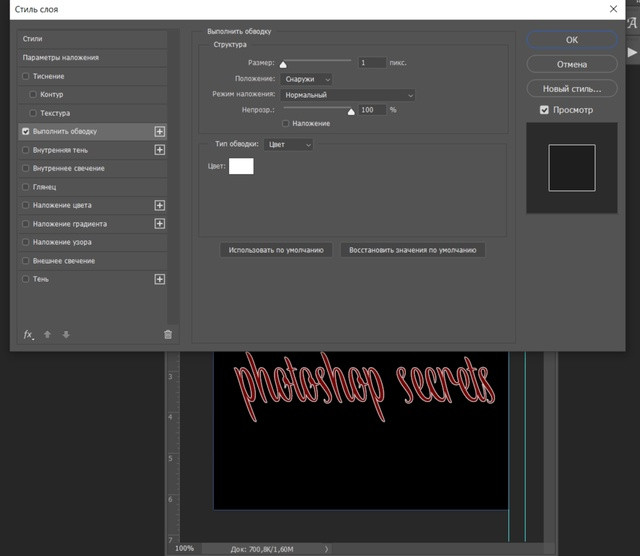Open the Положение dropdown showing Снаружи
The height and width of the screenshot is (556, 640).
point(306,79)
